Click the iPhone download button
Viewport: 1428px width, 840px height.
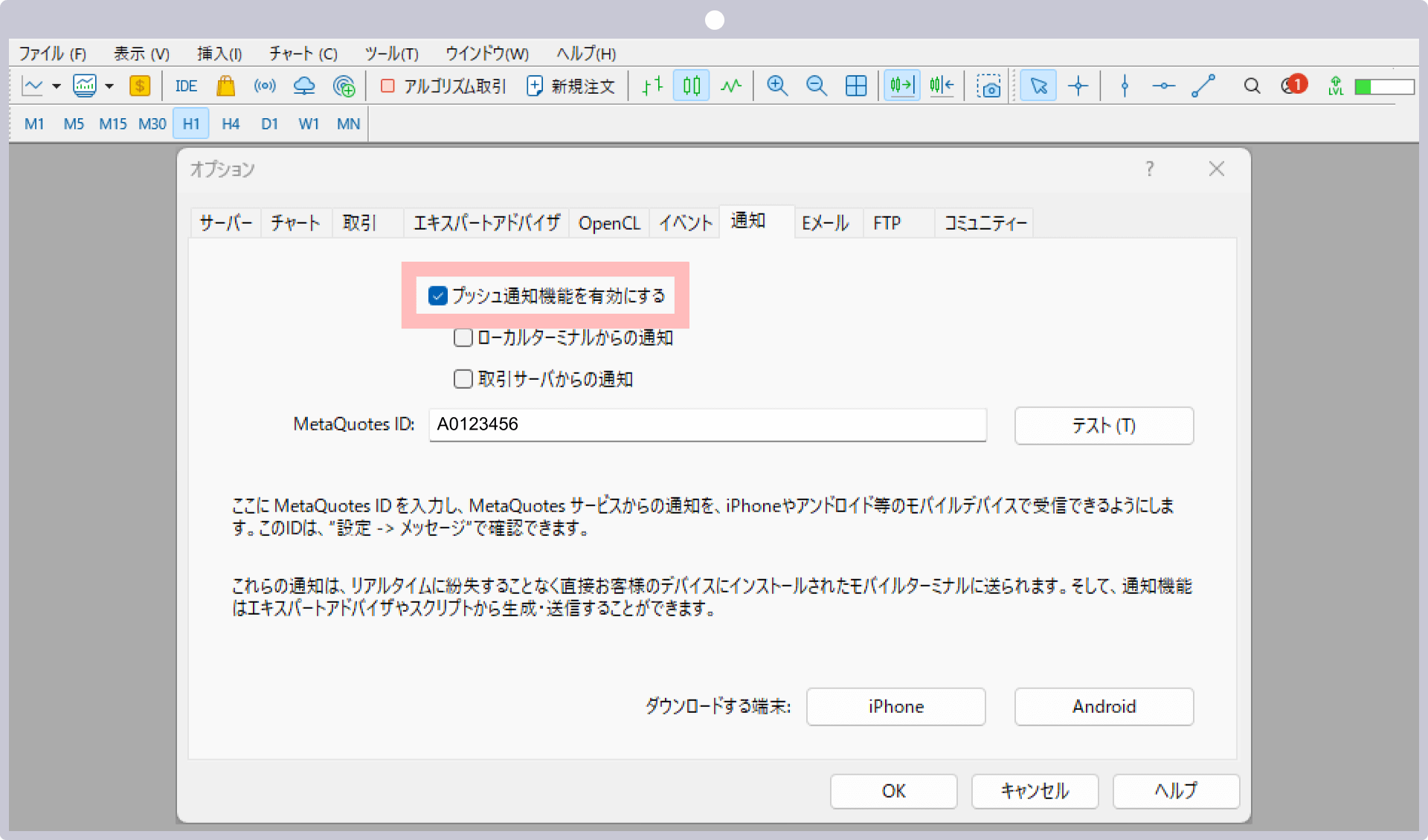[x=896, y=706]
